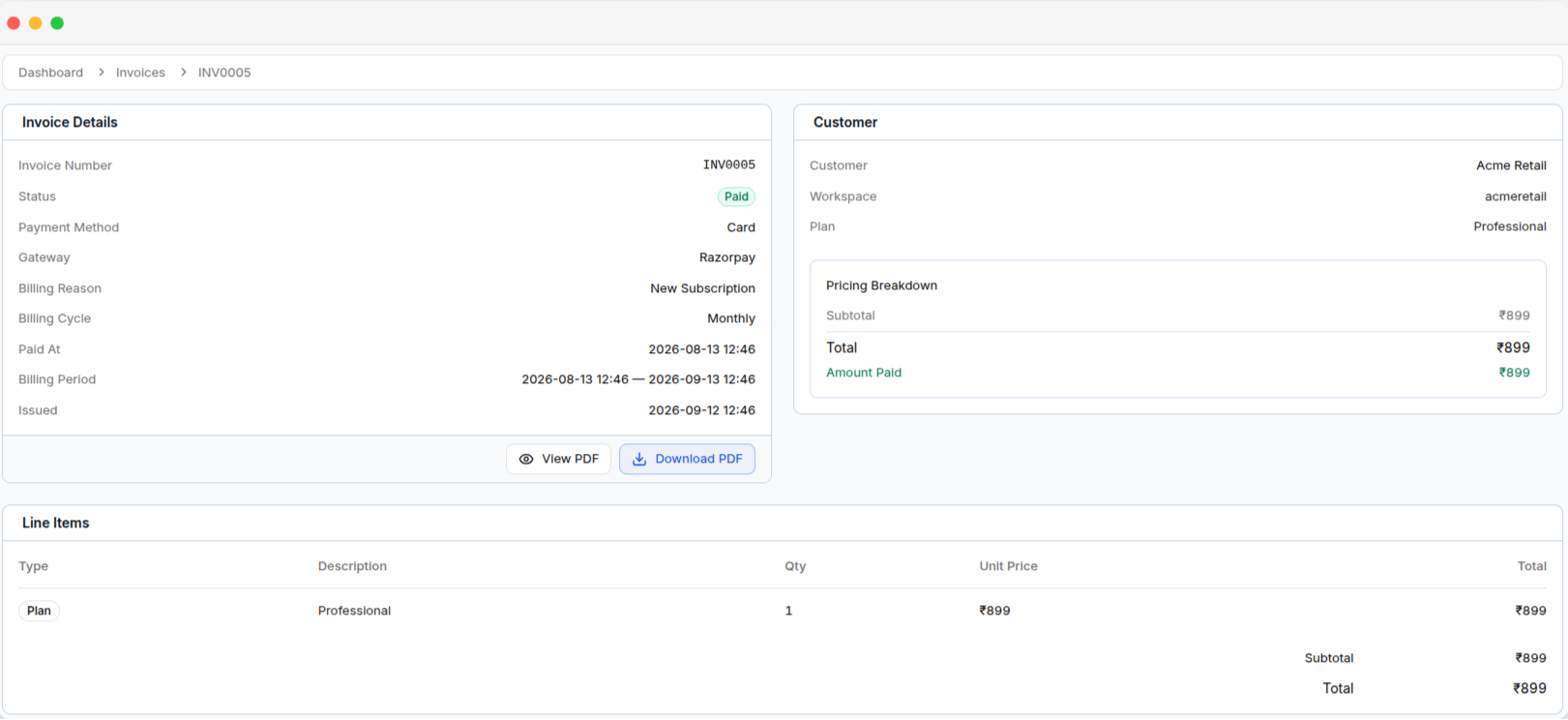Click the Total column header in Line Items
The width and height of the screenshot is (1568, 720).
coord(1531,566)
